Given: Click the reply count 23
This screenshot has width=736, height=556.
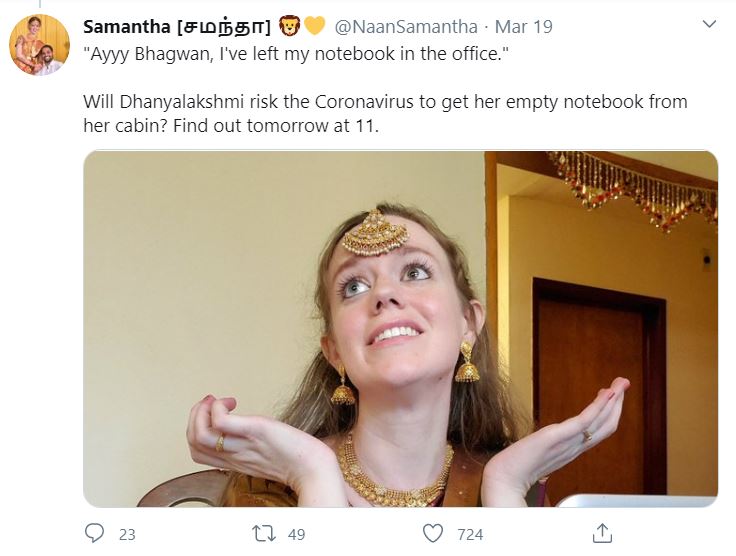Looking at the screenshot, I should click(126, 535).
